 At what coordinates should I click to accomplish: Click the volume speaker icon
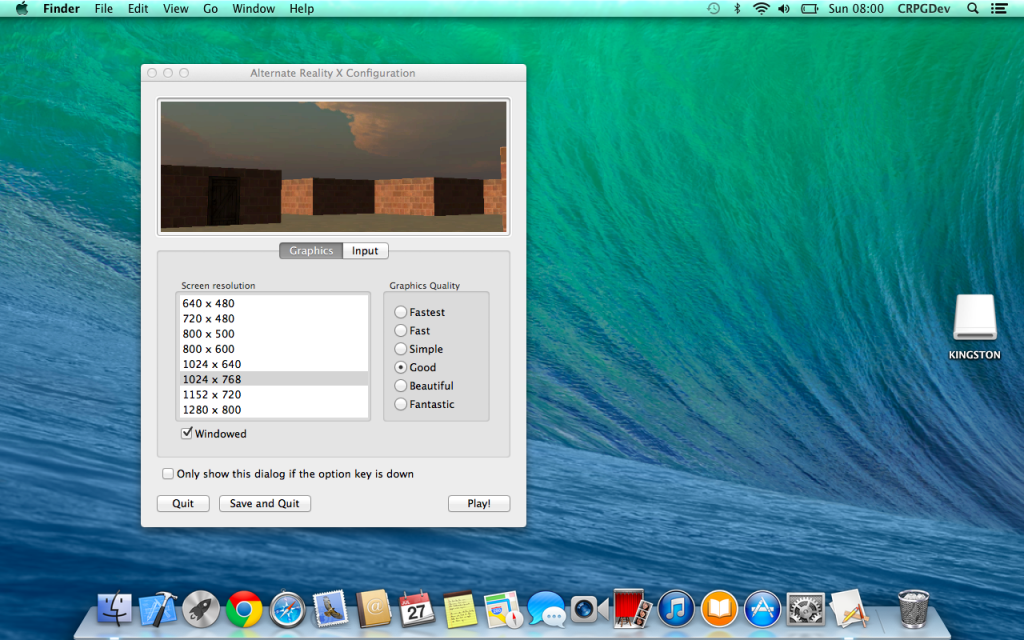point(784,8)
